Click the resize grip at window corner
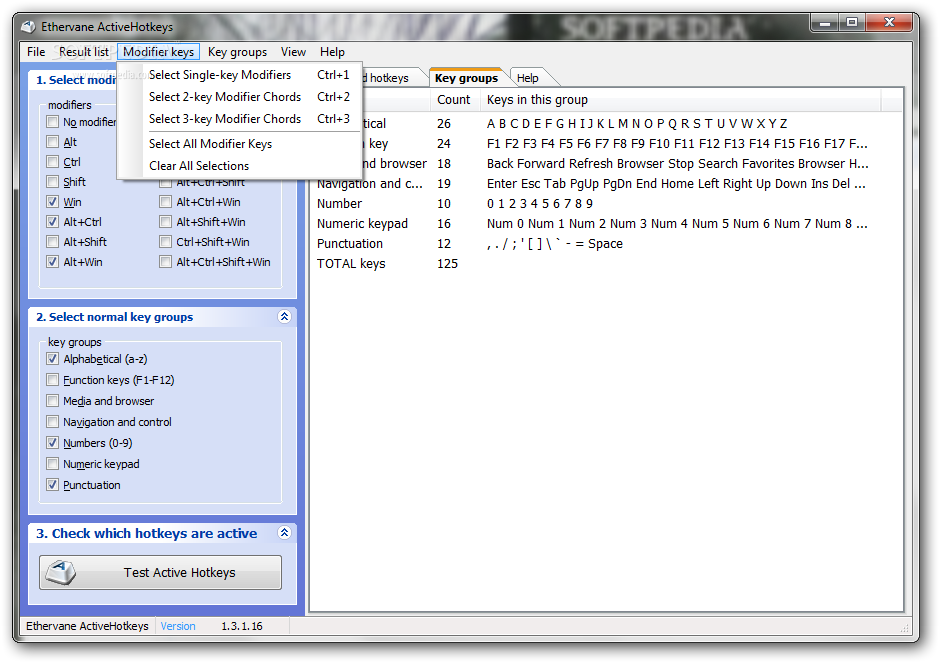 pos(904,628)
